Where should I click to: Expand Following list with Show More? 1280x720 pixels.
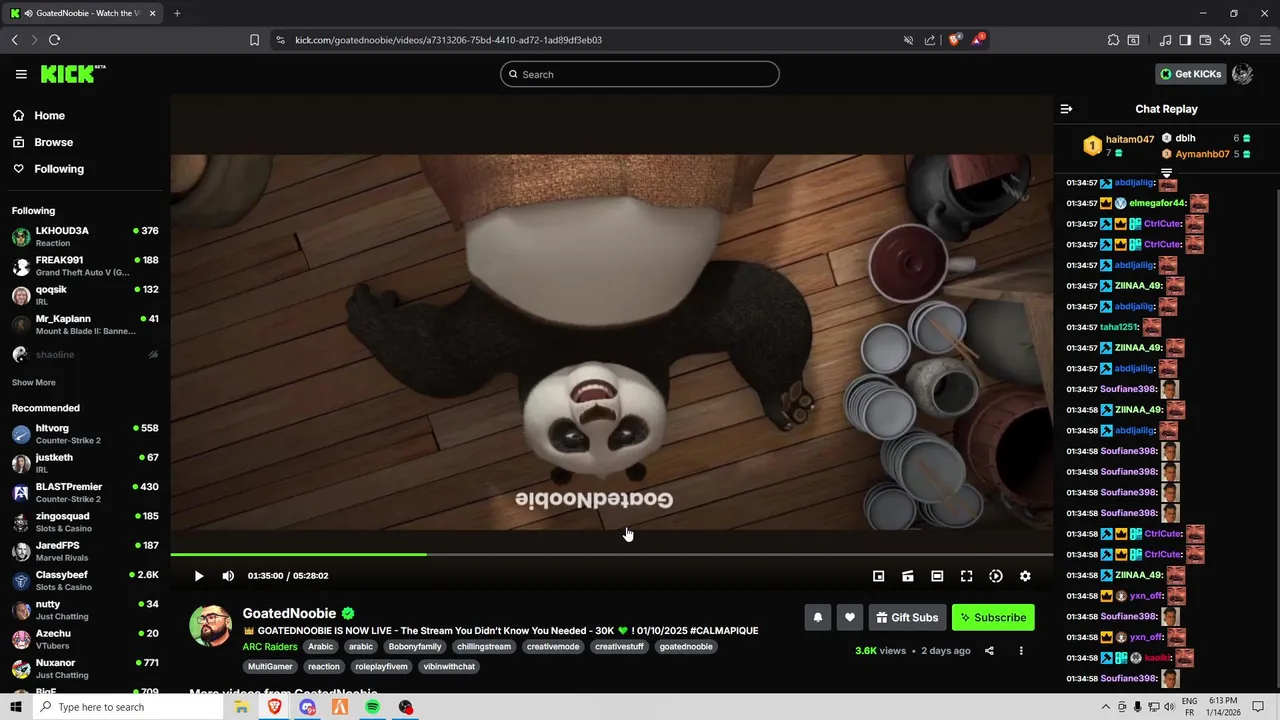(34, 383)
